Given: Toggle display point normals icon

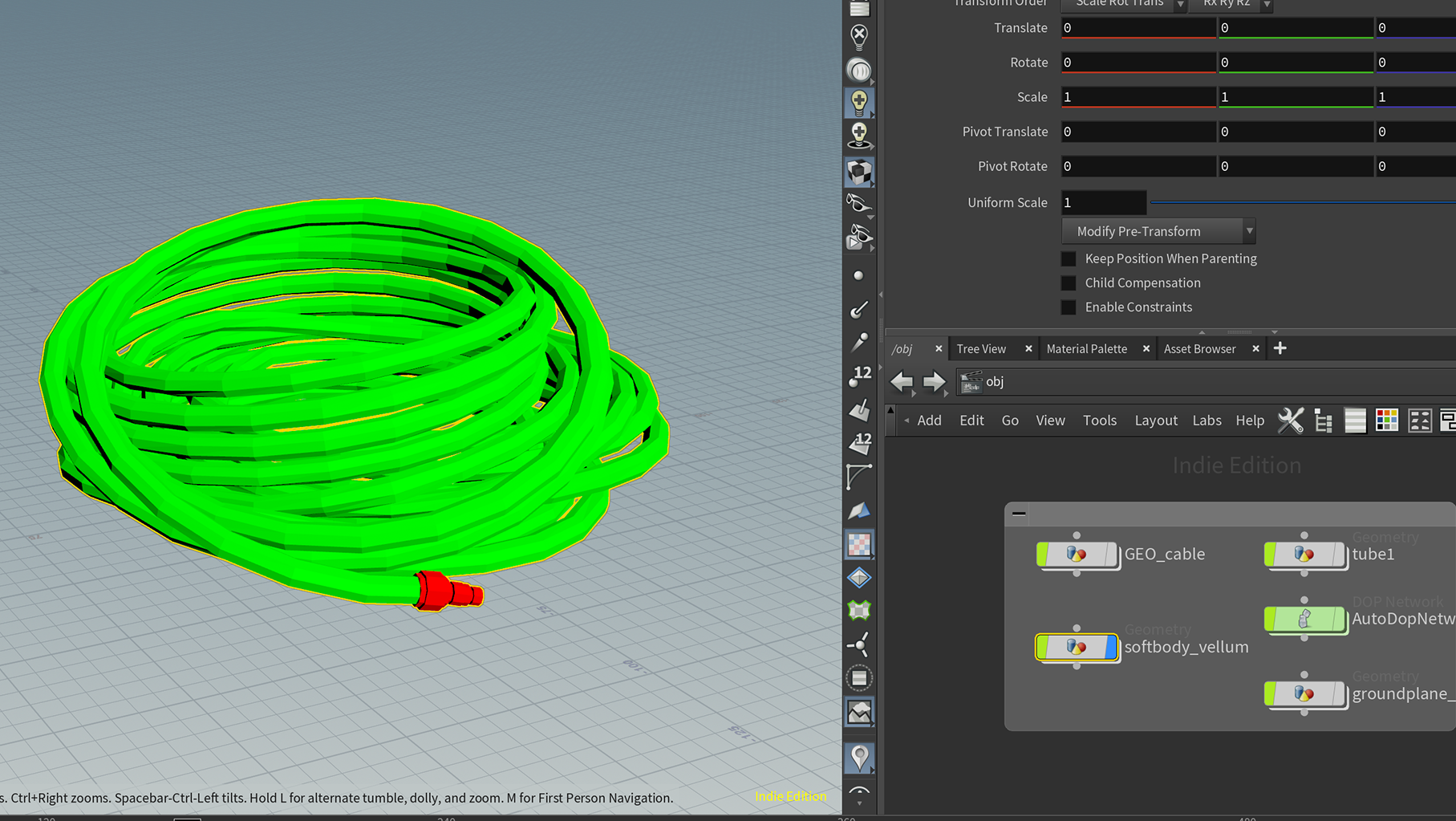Looking at the screenshot, I should coord(859,310).
